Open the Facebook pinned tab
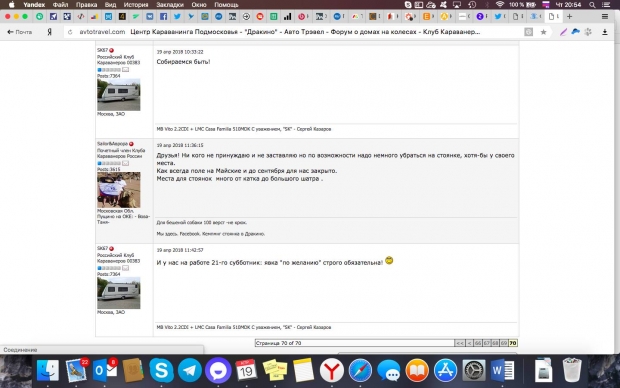620x388 pixels. 163,17
